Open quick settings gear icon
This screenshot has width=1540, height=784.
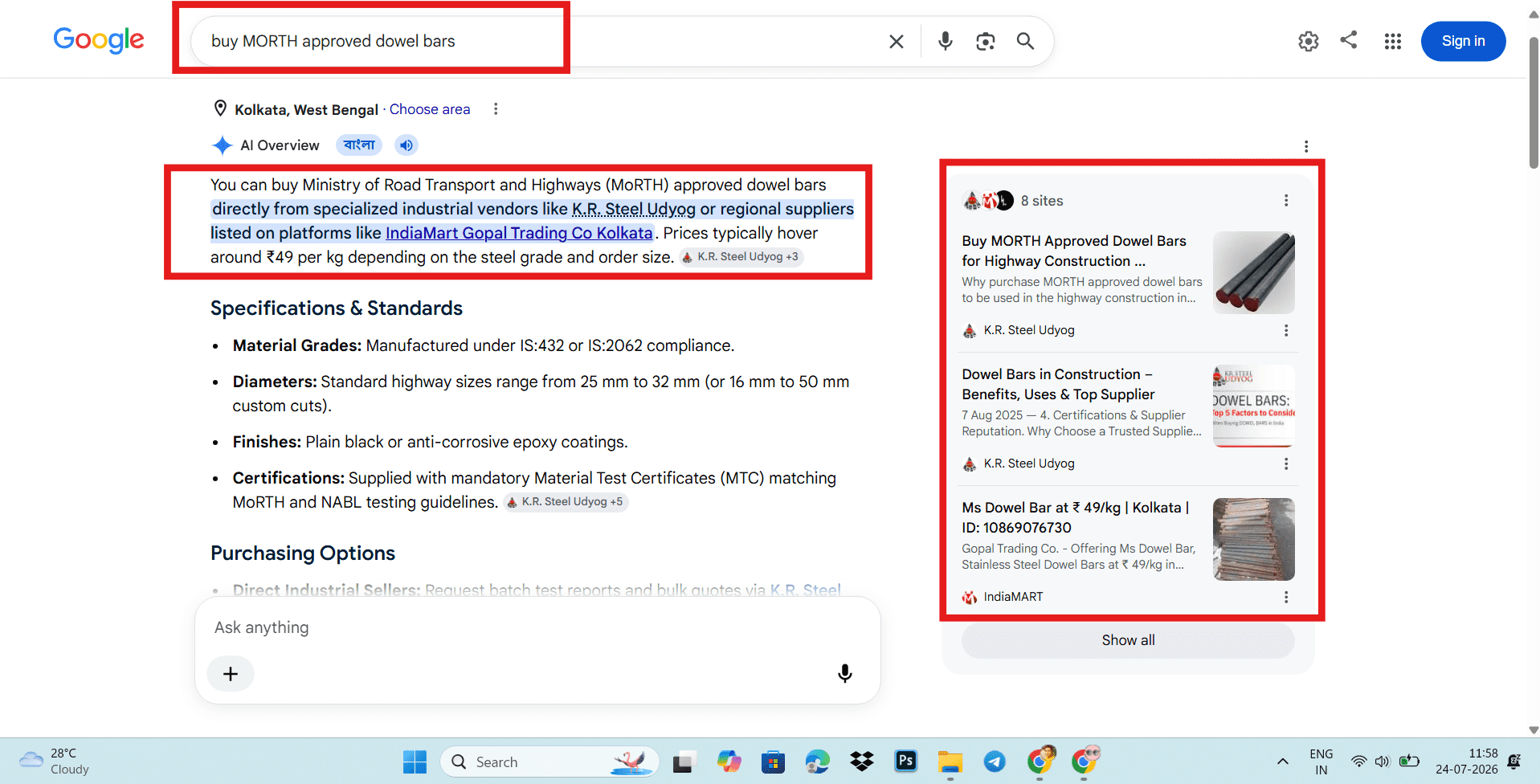pos(1309,41)
